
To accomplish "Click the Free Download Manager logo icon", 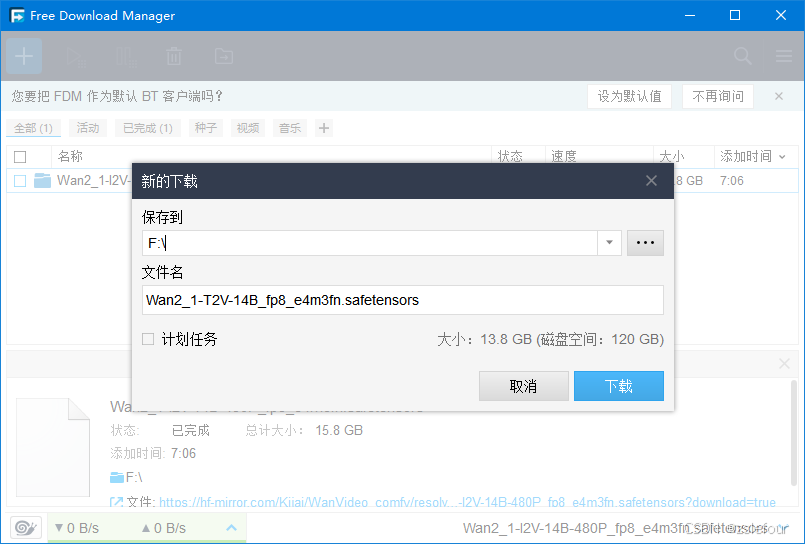I will tap(17, 15).
